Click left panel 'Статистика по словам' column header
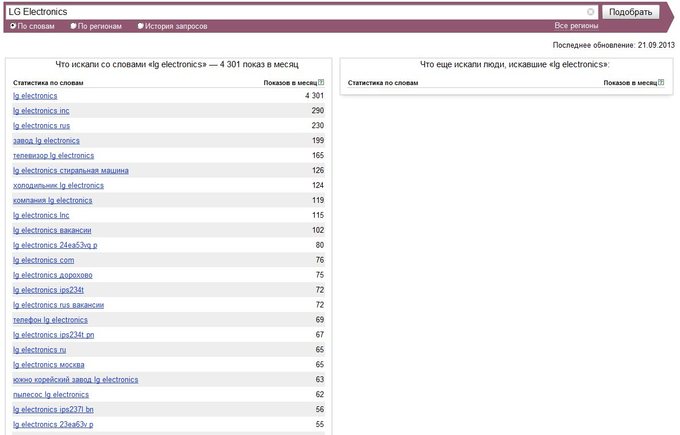This screenshot has height=435, width=680. click(x=48, y=83)
